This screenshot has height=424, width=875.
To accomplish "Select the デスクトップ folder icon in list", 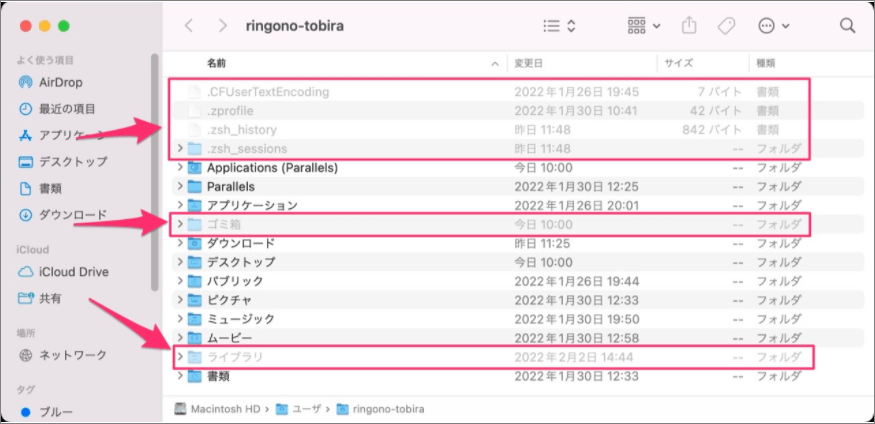I will click(x=194, y=262).
